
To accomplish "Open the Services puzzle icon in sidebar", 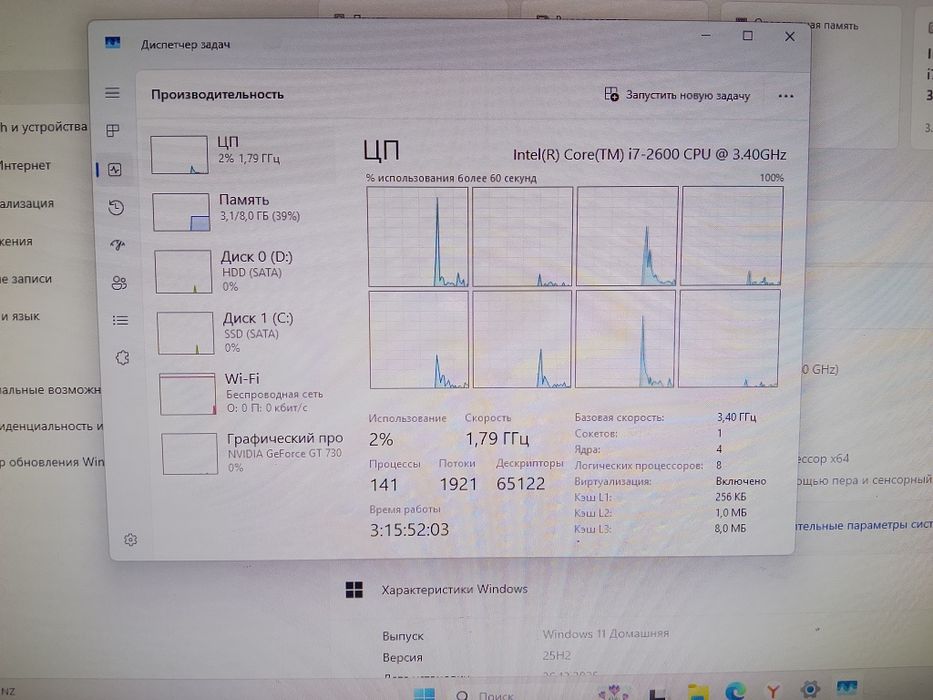I will [x=123, y=358].
